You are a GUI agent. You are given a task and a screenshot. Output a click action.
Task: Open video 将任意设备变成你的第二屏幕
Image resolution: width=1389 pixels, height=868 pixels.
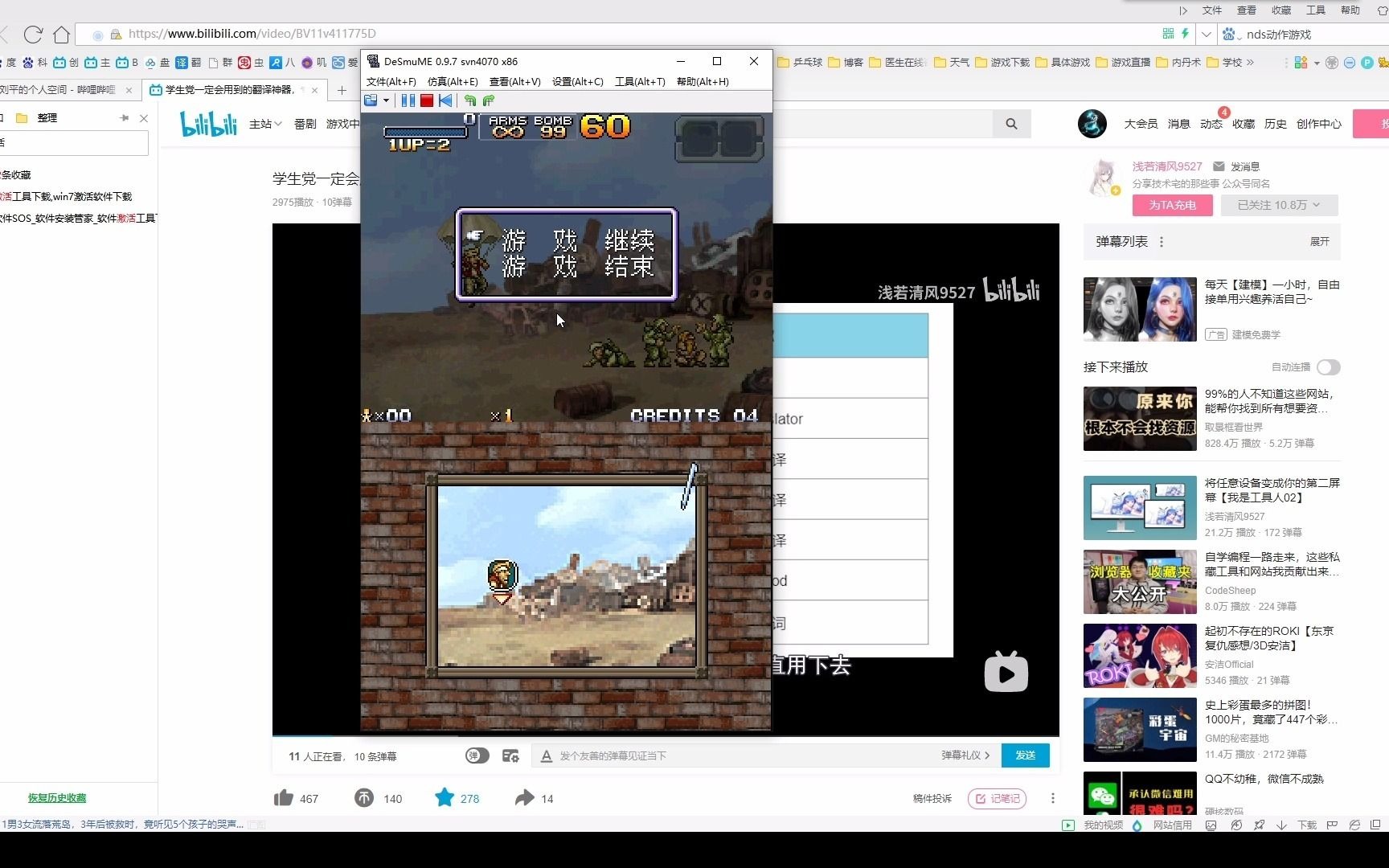pos(1272,490)
